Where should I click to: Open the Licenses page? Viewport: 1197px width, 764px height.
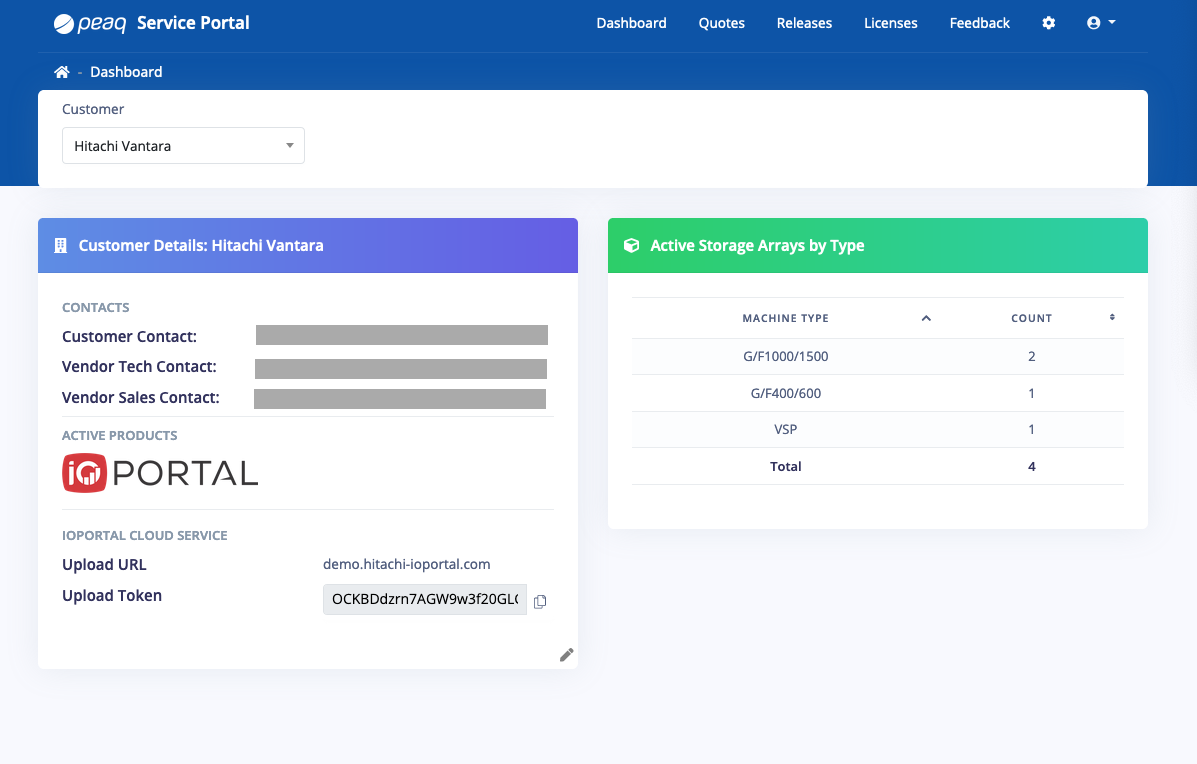tap(890, 22)
